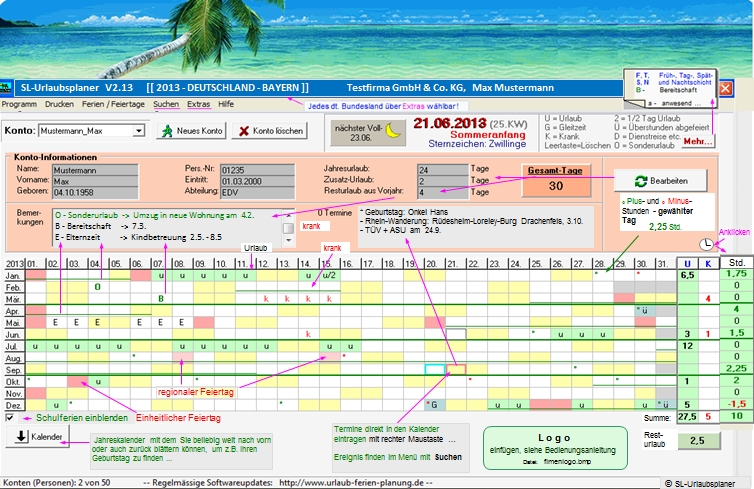Click the Geboren field 04.10.1958

coord(95,192)
